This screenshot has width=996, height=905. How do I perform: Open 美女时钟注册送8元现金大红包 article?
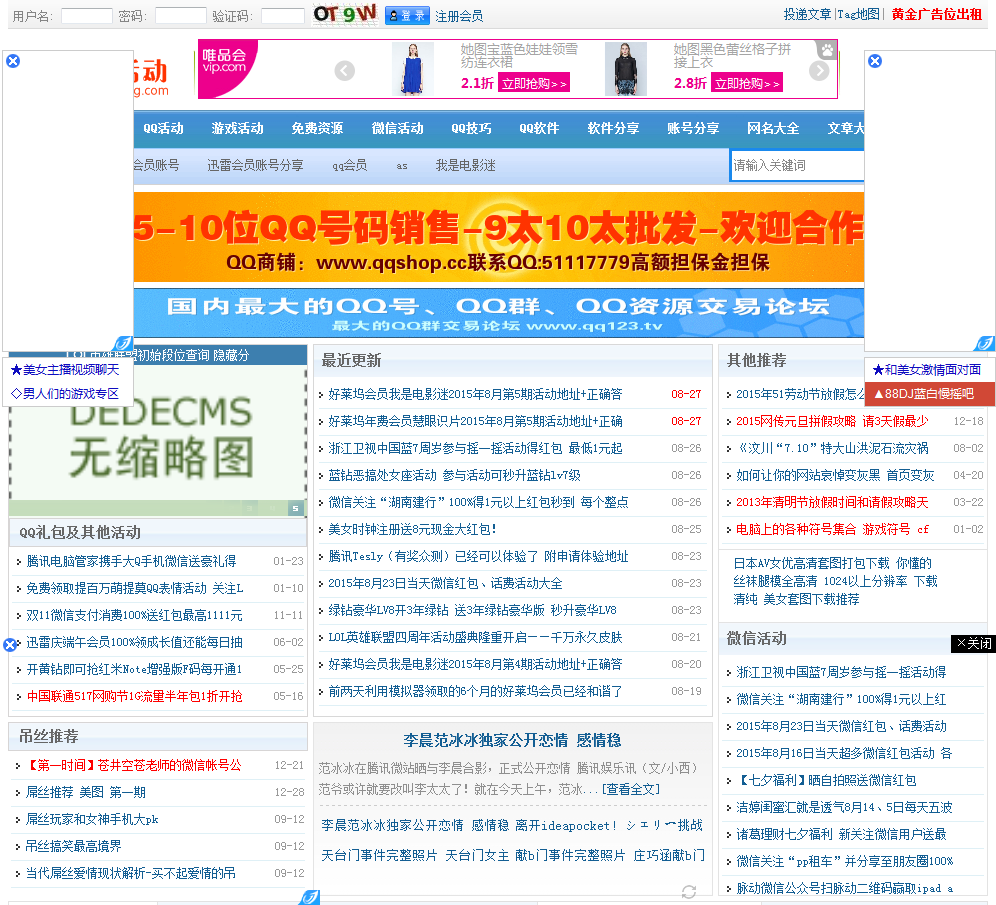coord(412,529)
